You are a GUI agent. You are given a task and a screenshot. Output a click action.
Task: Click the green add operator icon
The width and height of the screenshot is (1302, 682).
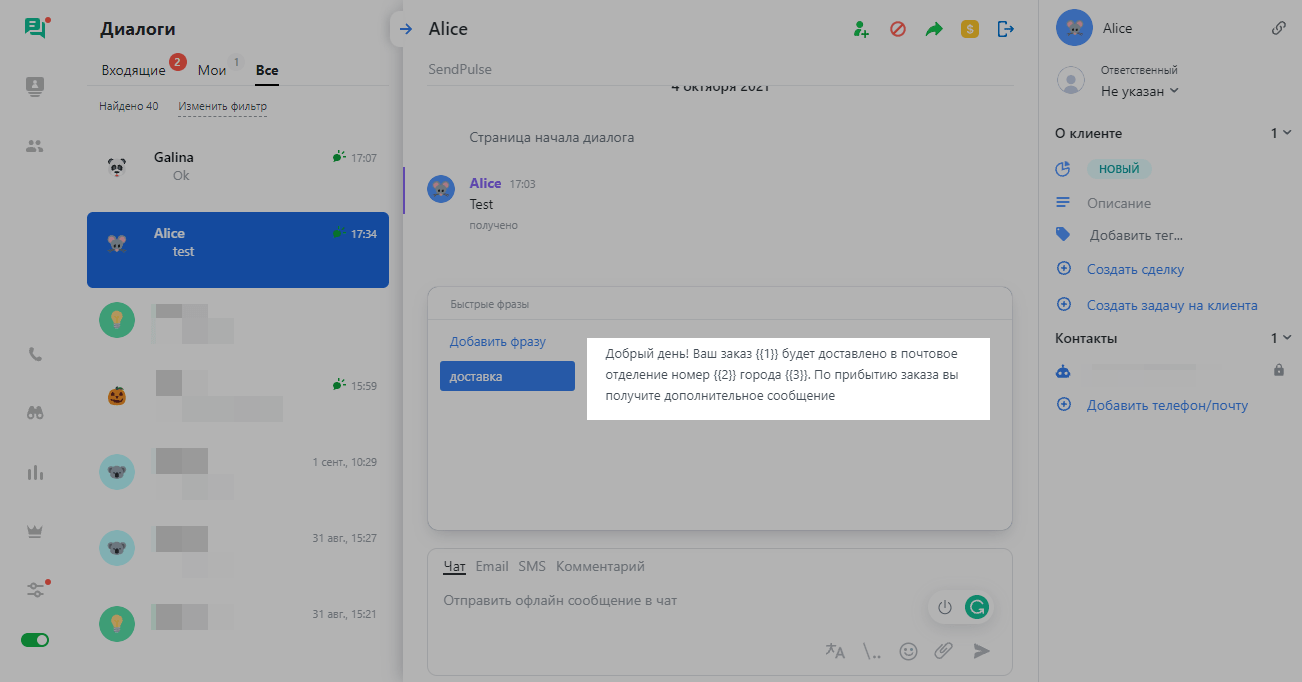click(x=861, y=29)
